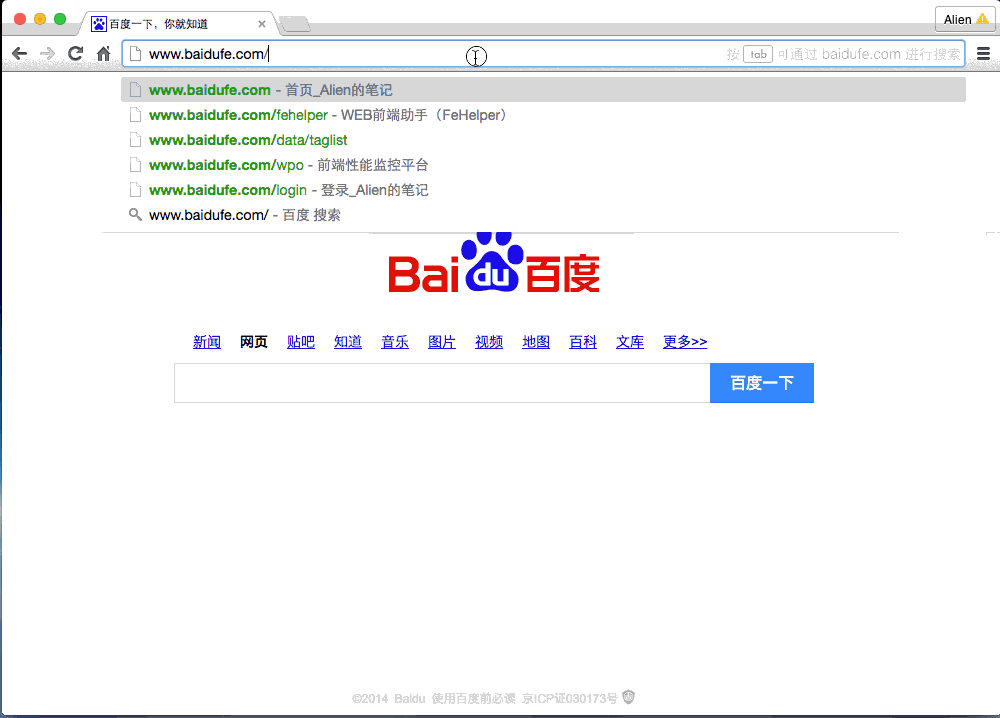This screenshot has height=718, width=1000.
Task: Click the Alien profile button
Action: pyautogui.click(x=965, y=19)
